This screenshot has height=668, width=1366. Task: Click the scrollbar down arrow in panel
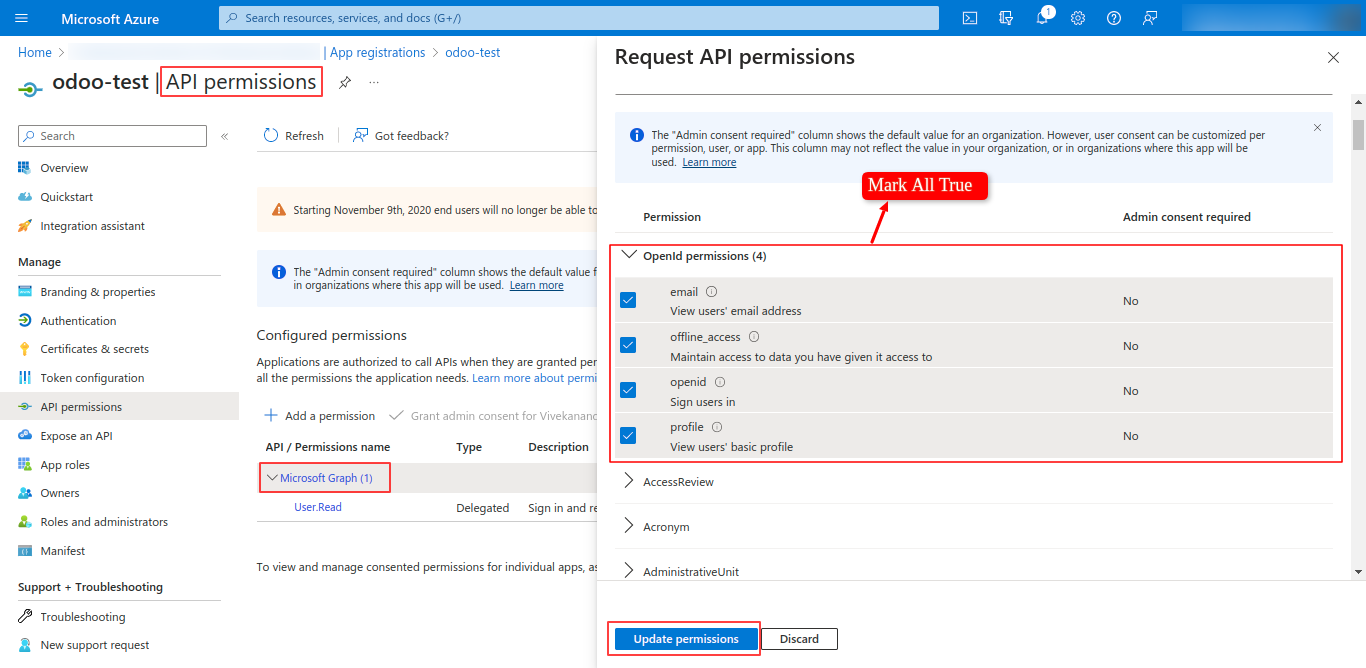click(x=1358, y=572)
